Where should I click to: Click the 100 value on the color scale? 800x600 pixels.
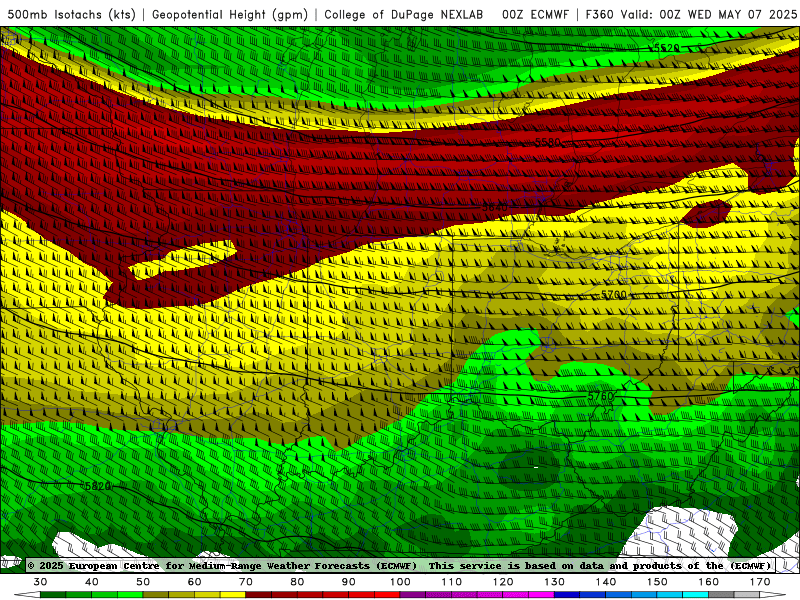click(400, 582)
